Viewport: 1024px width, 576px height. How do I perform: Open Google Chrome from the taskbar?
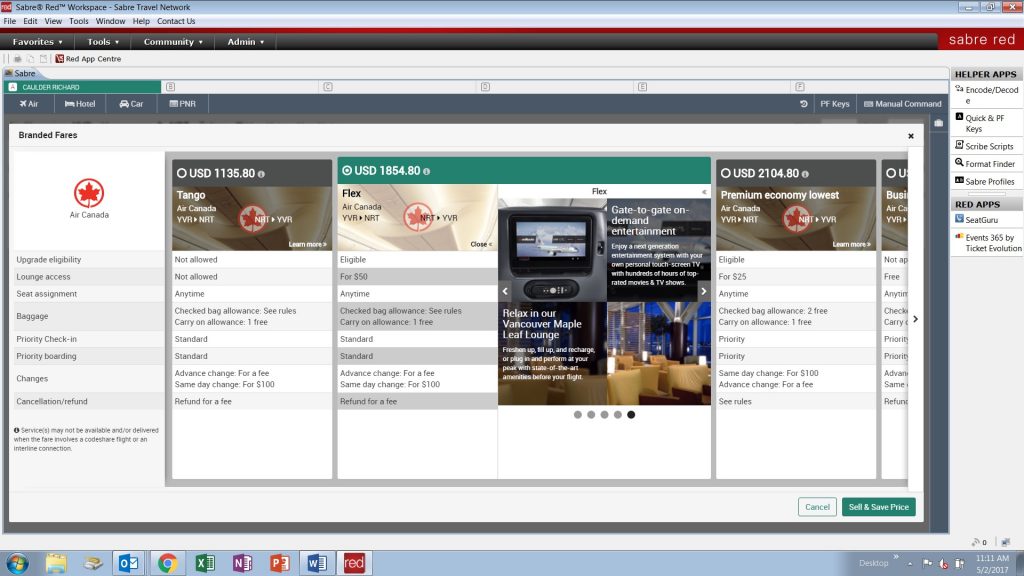(x=166, y=563)
